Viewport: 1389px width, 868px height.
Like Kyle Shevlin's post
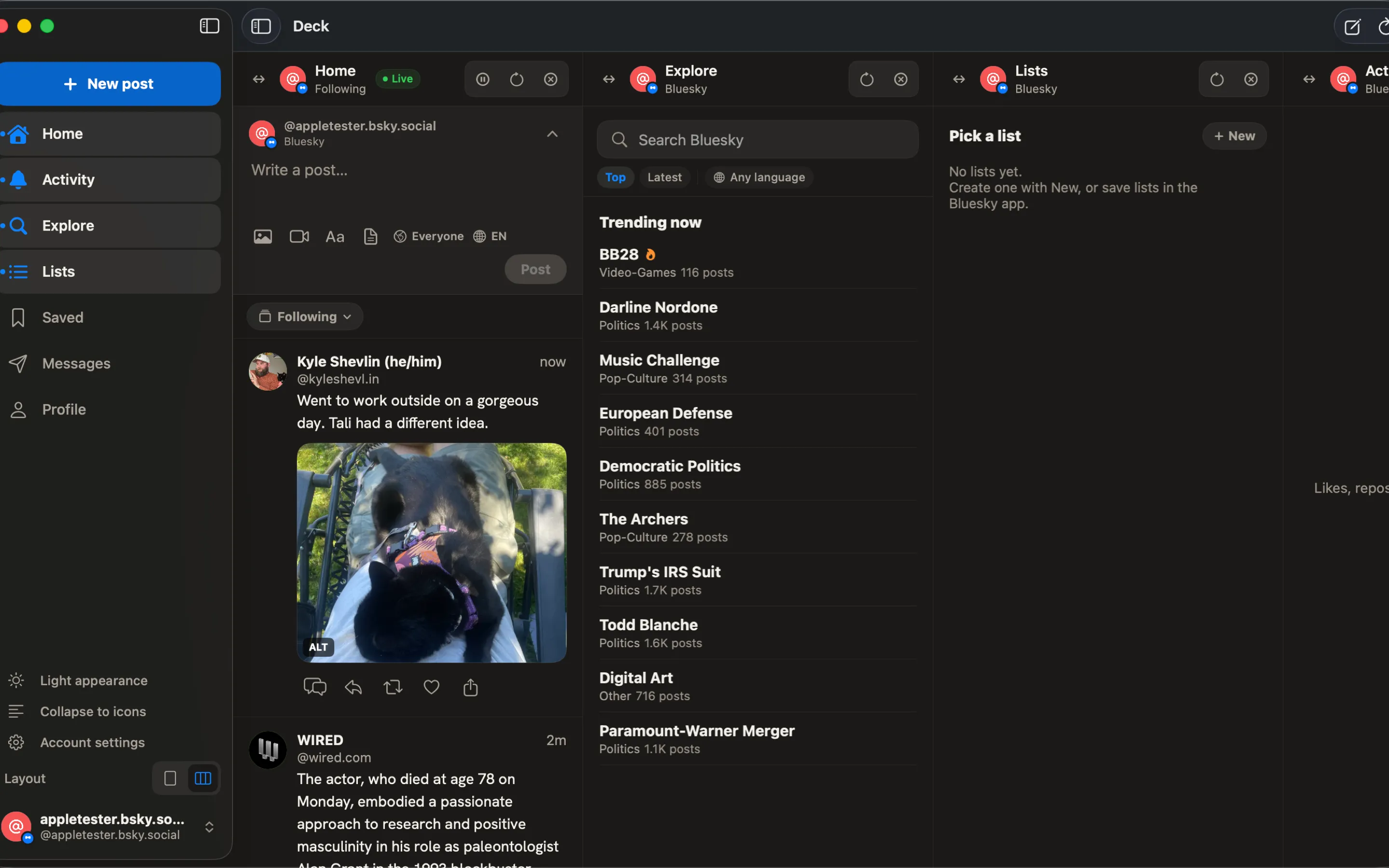[432, 687]
